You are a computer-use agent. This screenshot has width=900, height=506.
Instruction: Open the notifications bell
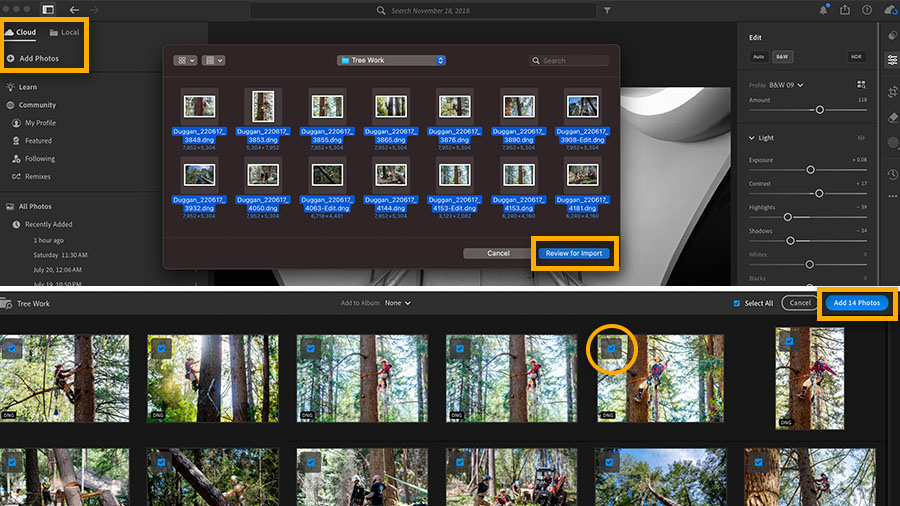(824, 10)
